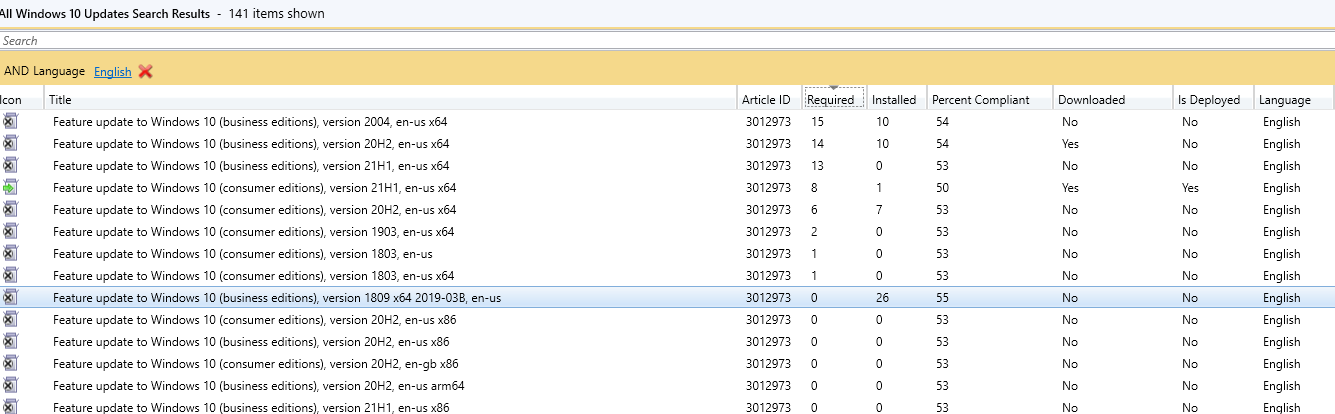This screenshot has width=1335, height=414.
Task: Click Percent Compliant 55 in the 1809 row
Action: point(942,298)
